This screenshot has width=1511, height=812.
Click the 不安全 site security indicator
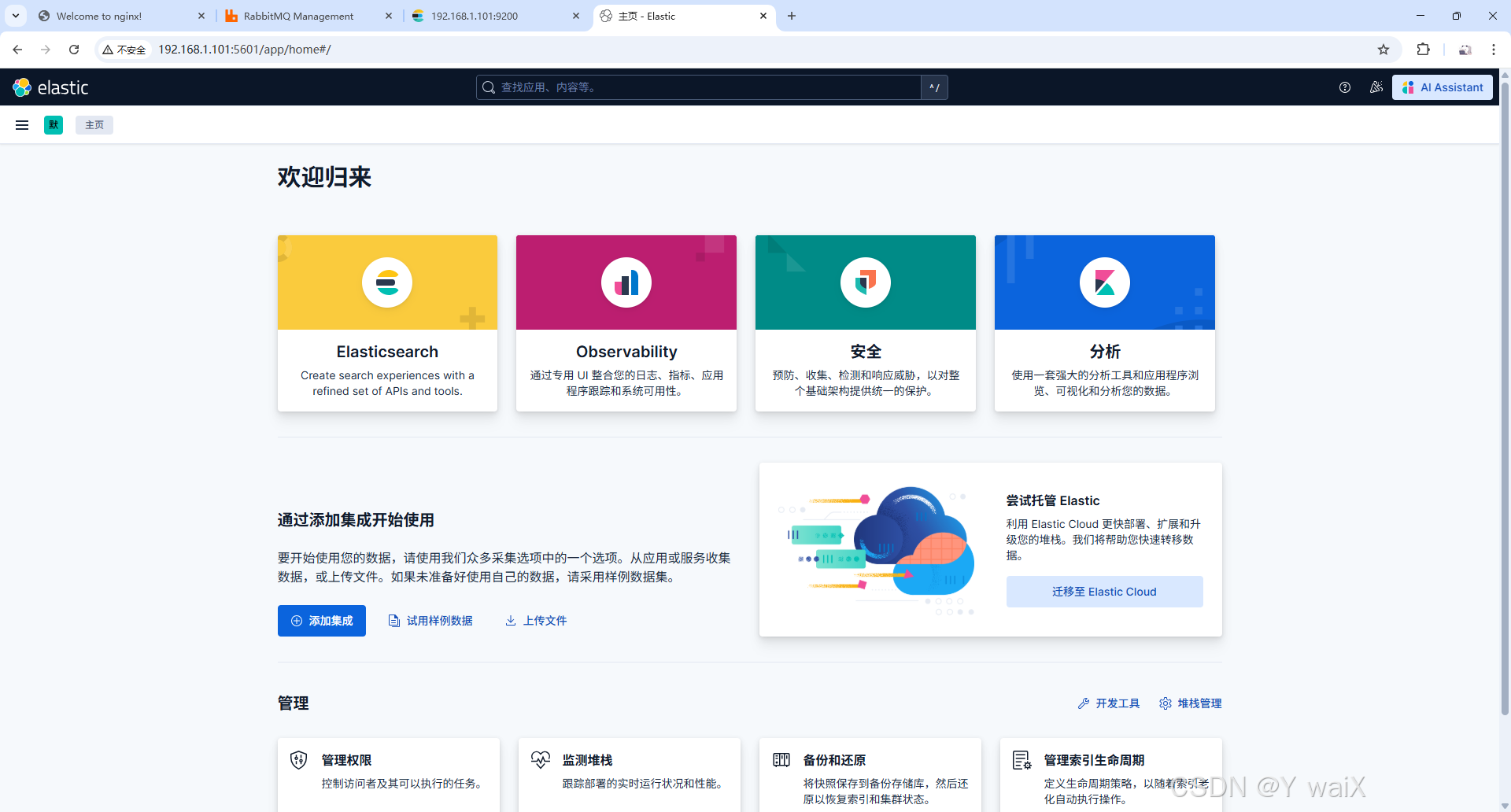tap(124, 50)
